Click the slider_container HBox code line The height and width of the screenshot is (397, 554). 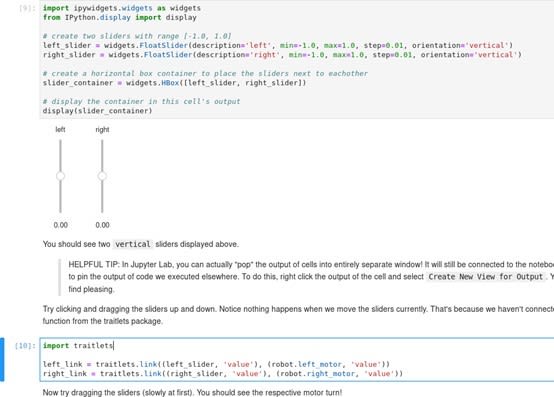tap(175, 83)
